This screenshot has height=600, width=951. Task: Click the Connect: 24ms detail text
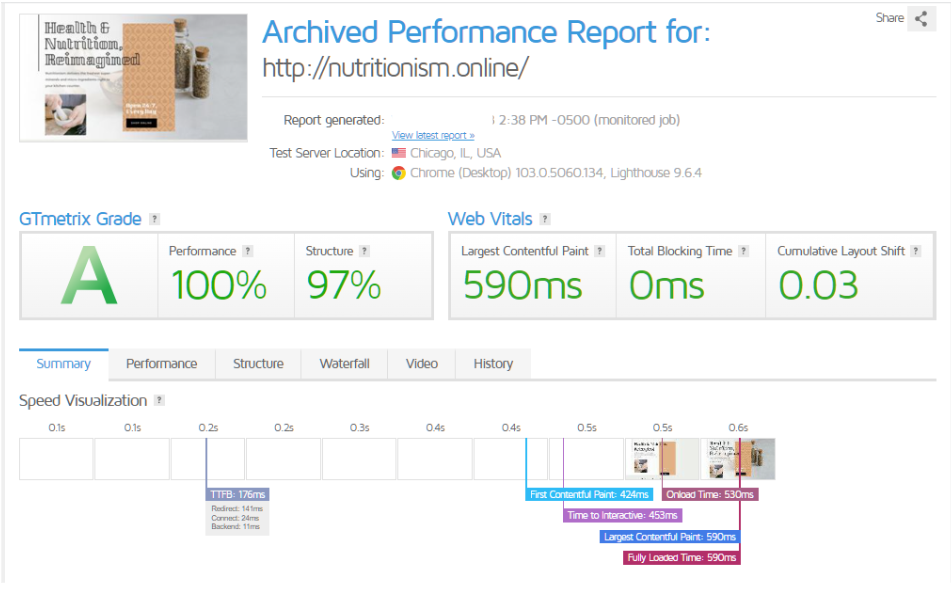coord(235,518)
